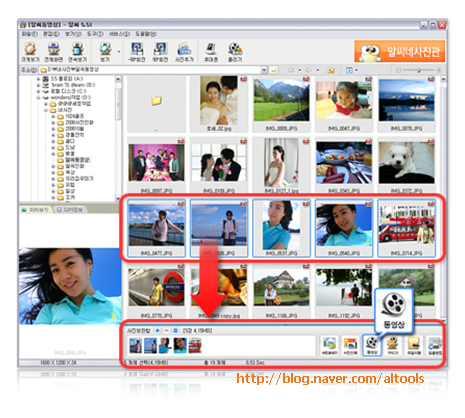Expand the 3.5 floppy (A:) drive node

click(38, 79)
